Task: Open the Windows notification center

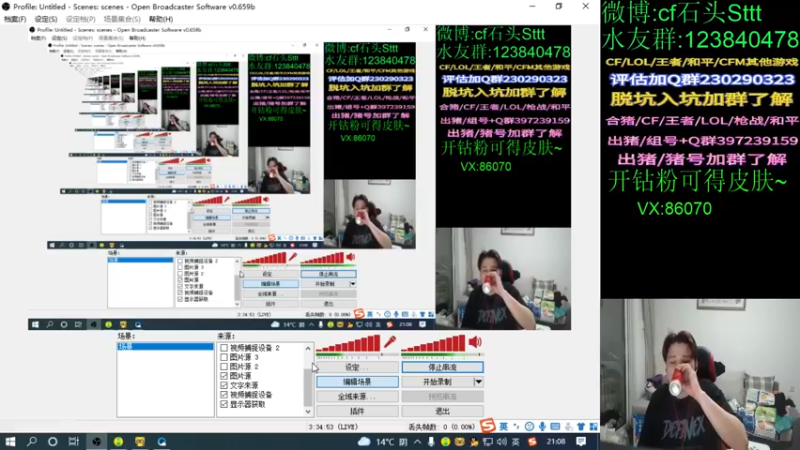Action: [581, 441]
